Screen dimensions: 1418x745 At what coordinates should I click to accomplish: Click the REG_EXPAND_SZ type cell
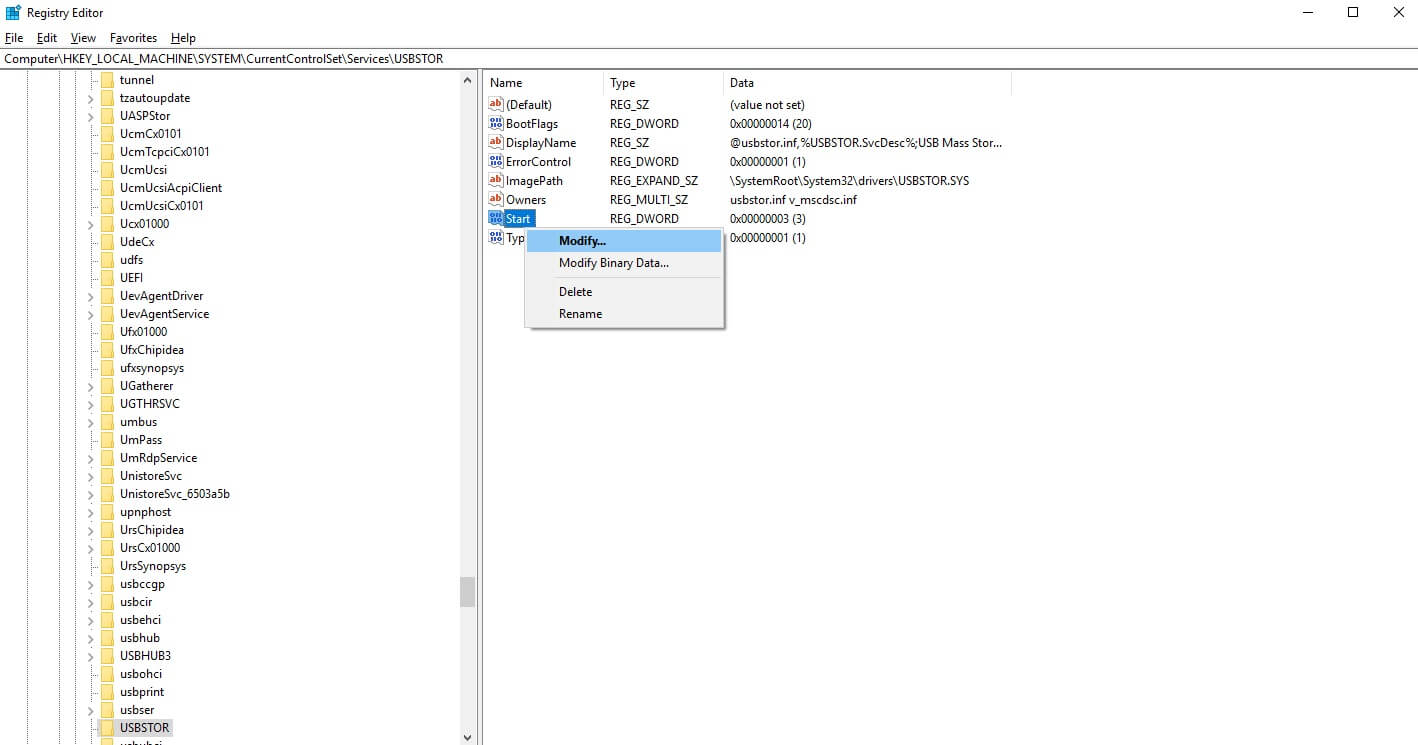(x=654, y=180)
